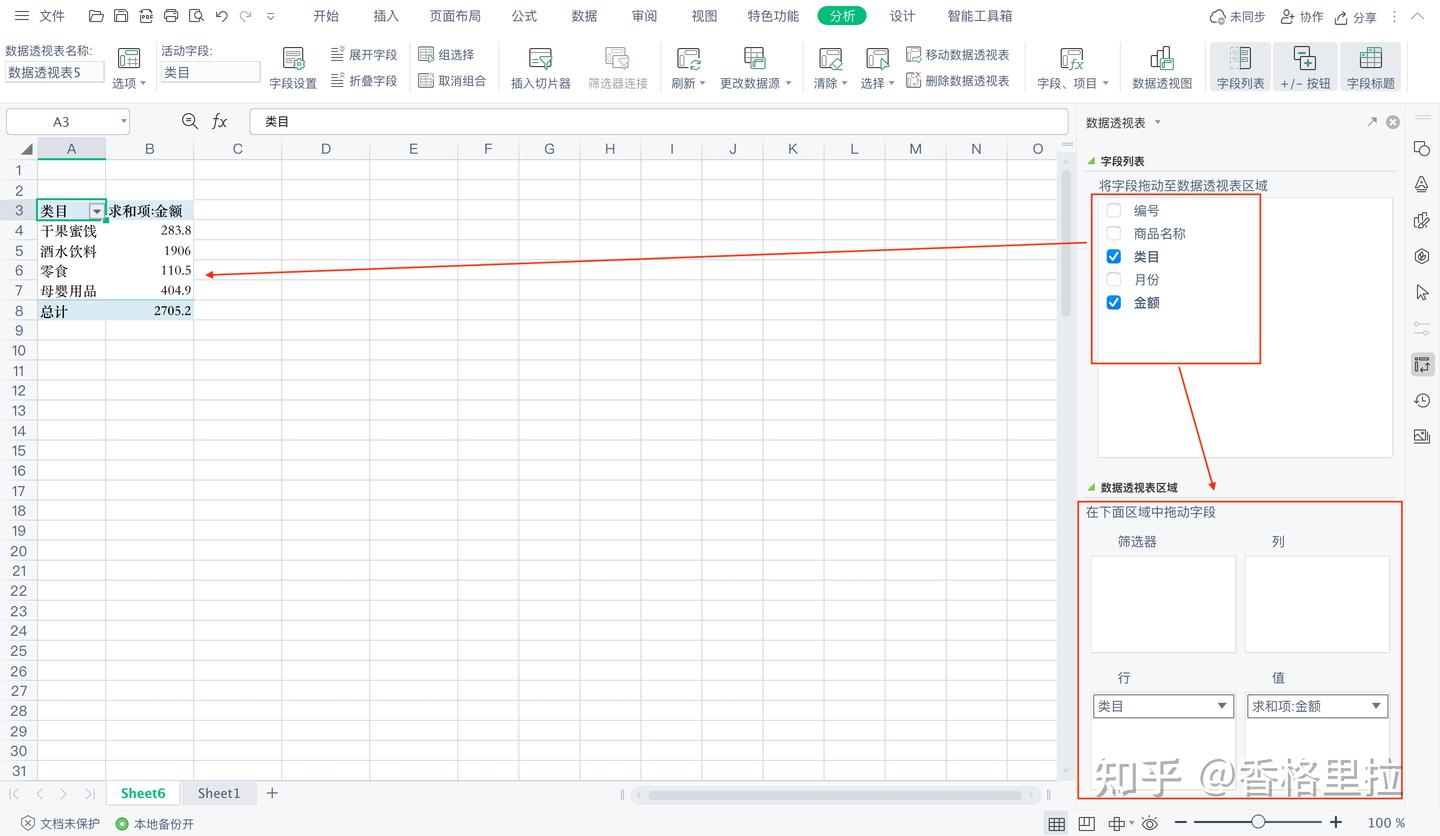Open the history clock icon in right sidebar

point(1422,400)
